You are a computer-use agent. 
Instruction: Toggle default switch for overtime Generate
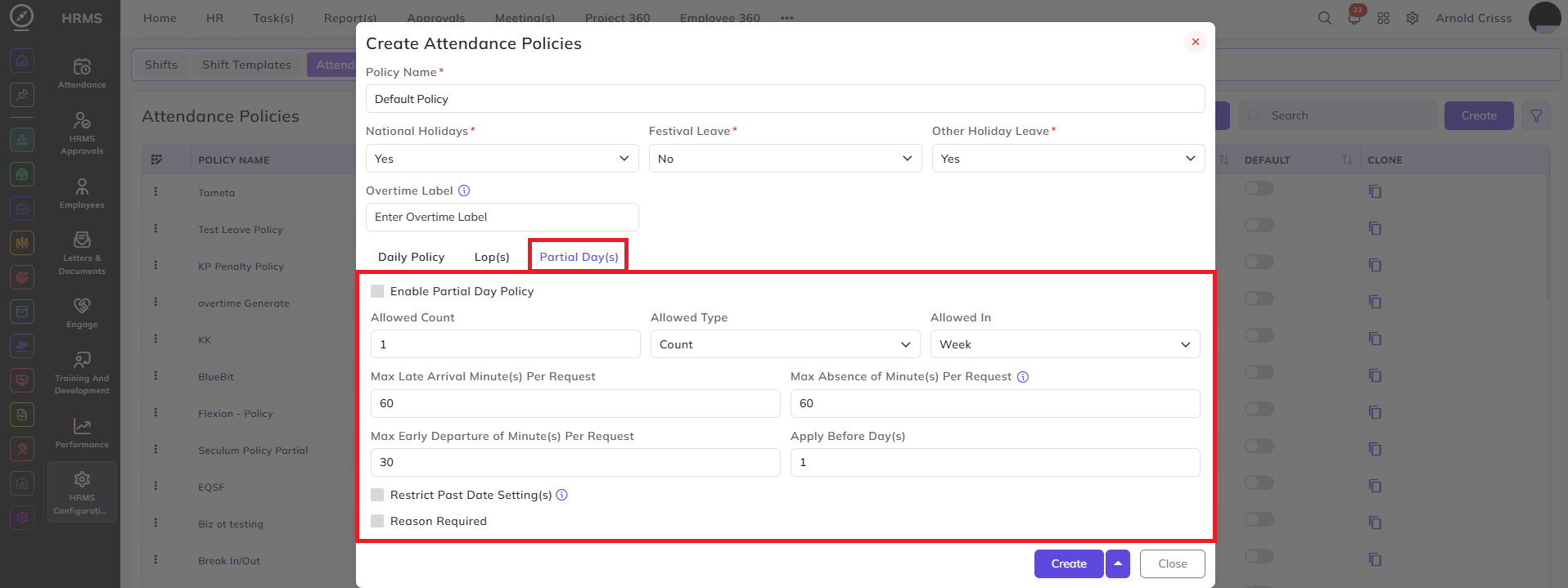coord(1259,298)
